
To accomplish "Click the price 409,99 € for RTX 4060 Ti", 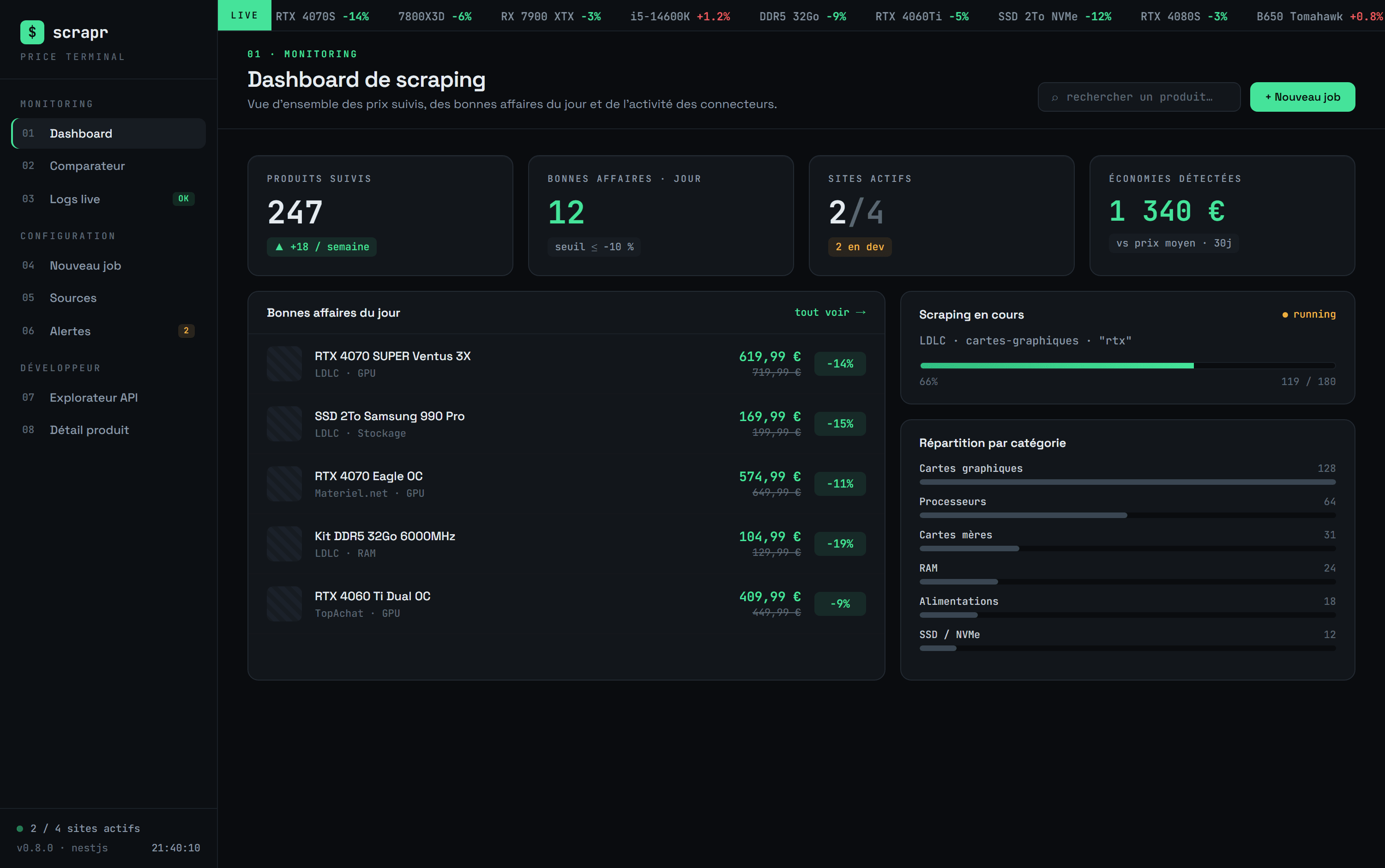I will pos(770,597).
